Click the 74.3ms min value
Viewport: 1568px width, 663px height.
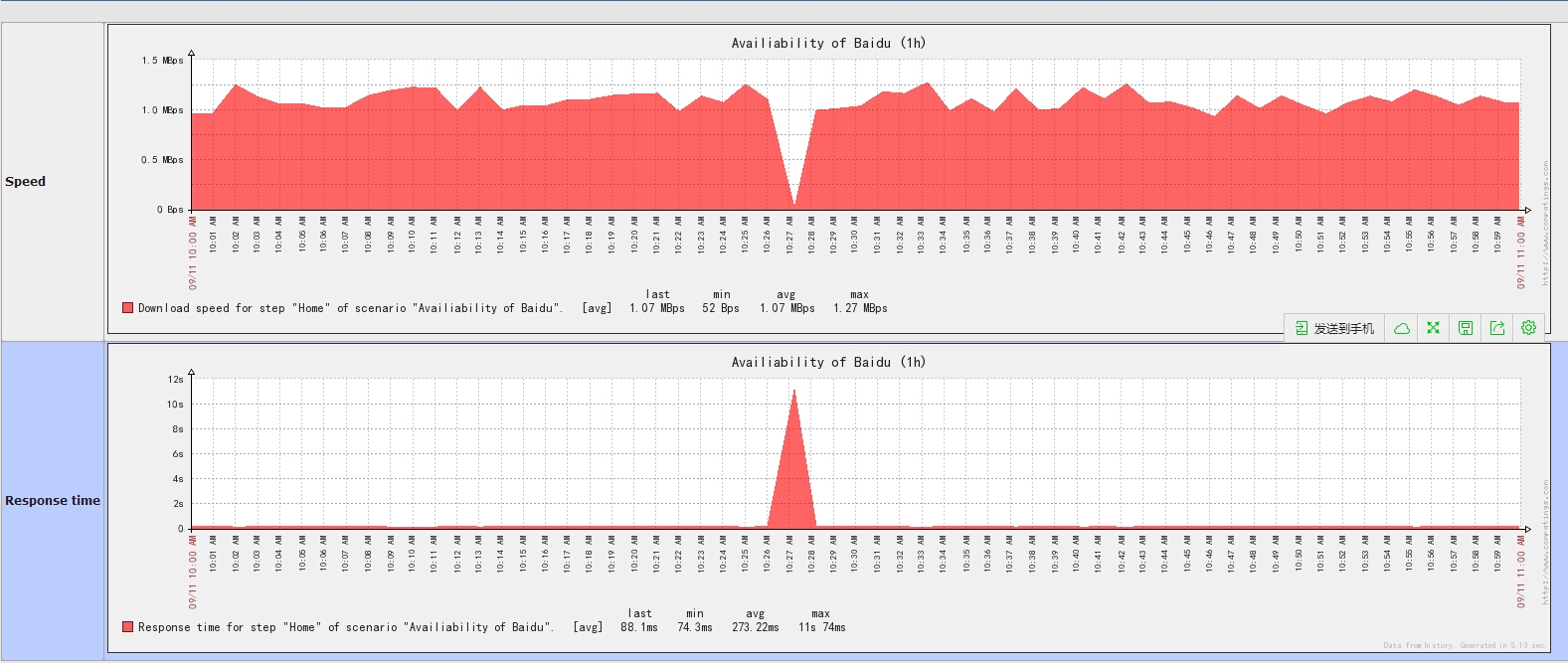tap(695, 627)
